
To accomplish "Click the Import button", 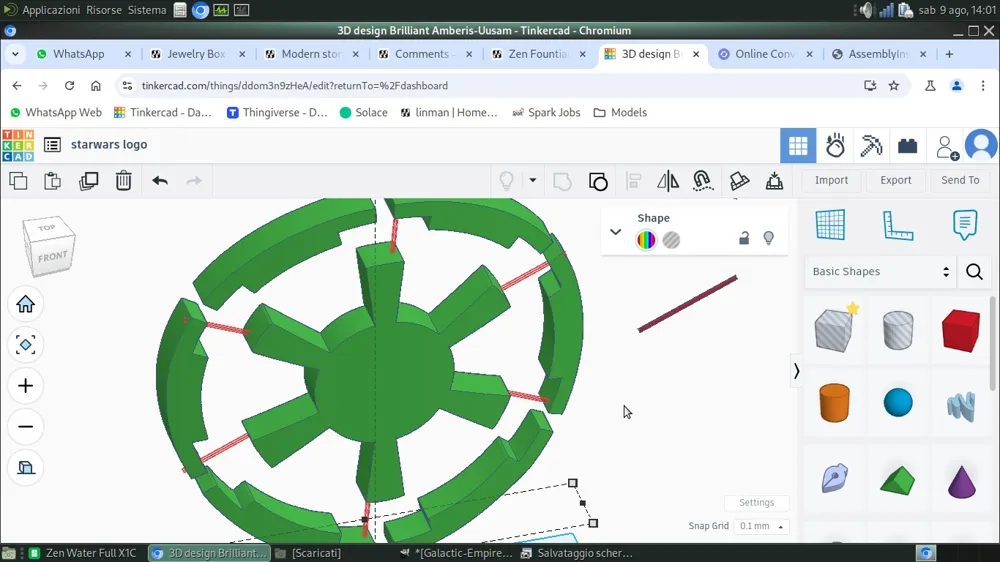I will [x=831, y=181].
